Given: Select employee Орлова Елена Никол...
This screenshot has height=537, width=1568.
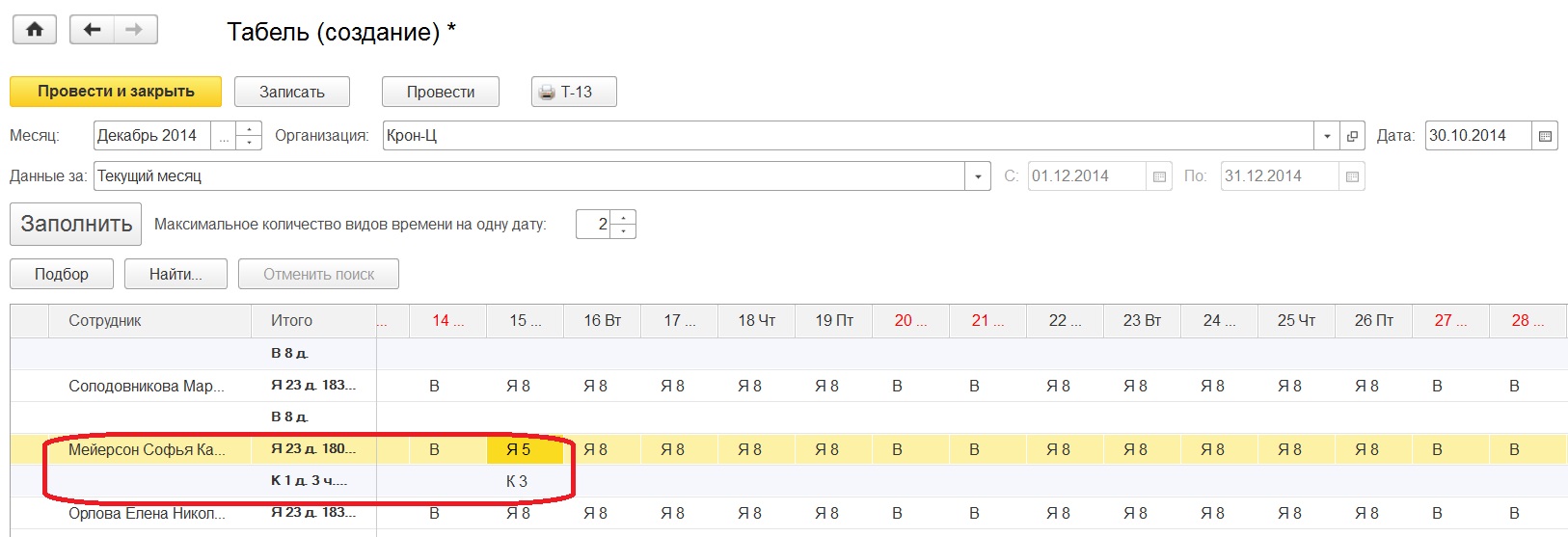Looking at the screenshot, I should (x=147, y=514).
